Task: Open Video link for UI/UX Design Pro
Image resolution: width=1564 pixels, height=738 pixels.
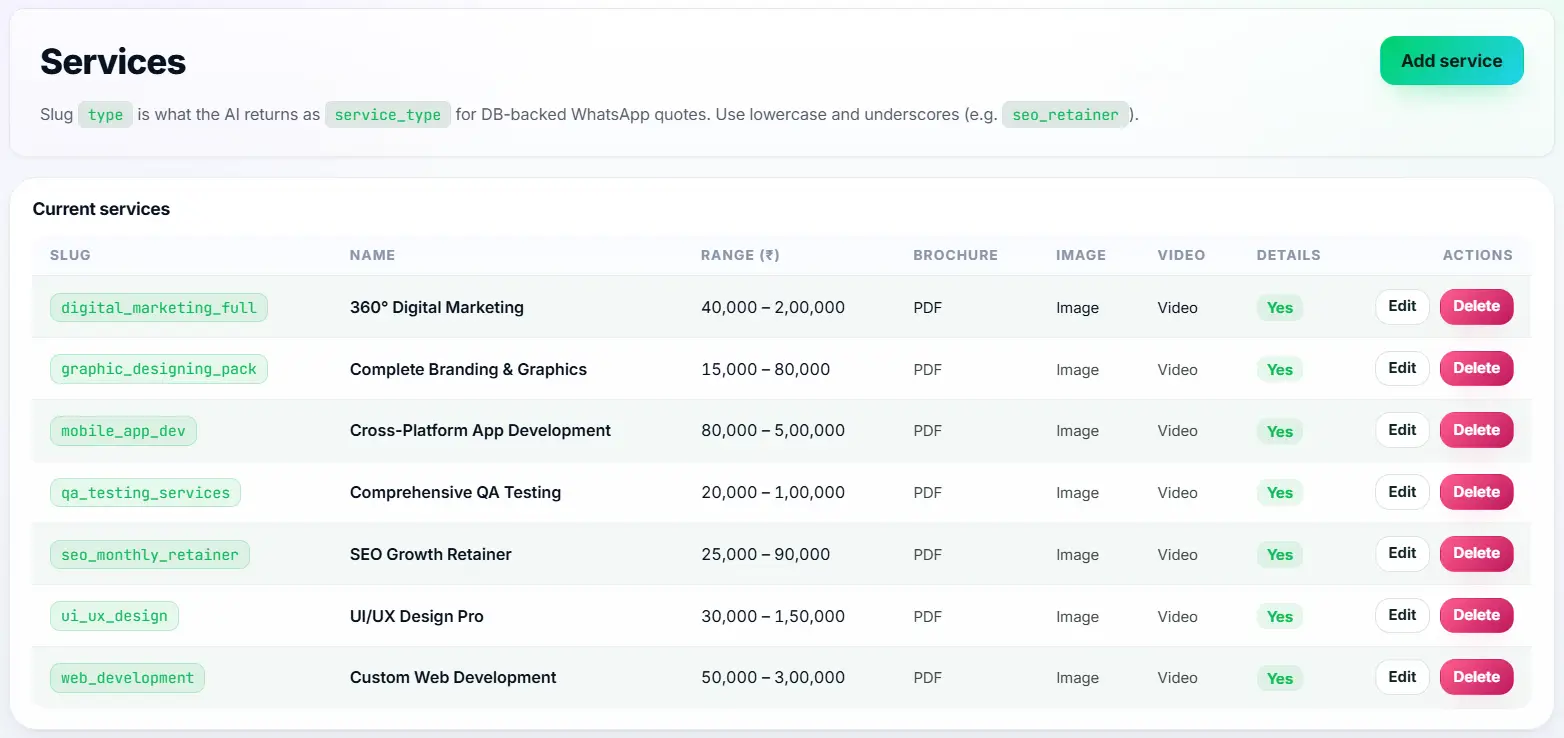Action: (x=1177, y=617)
